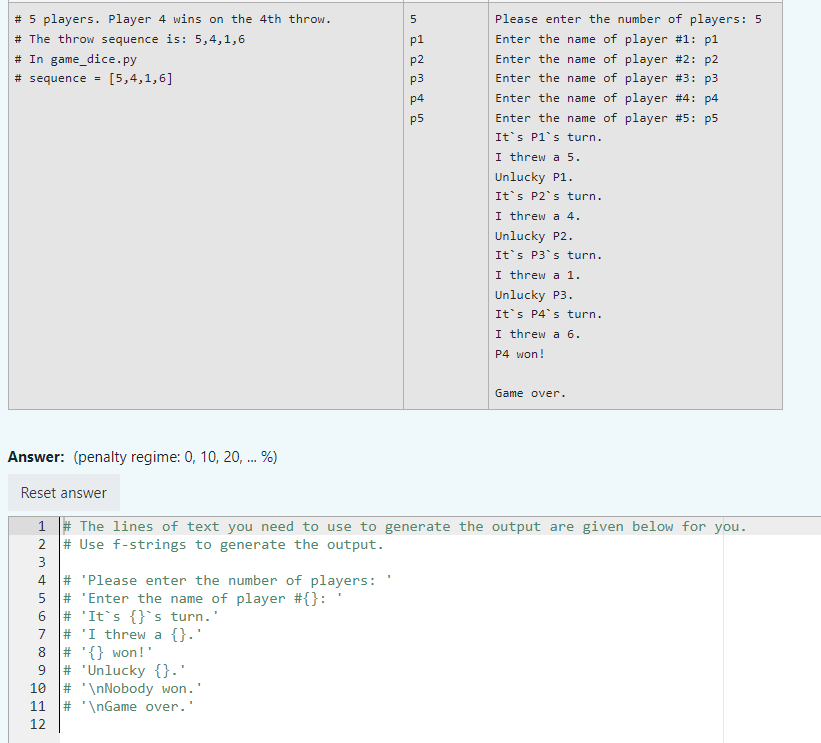Click comment line '{} won!'
The width and height of the screenshot is (821, 743).
point(108,652)
